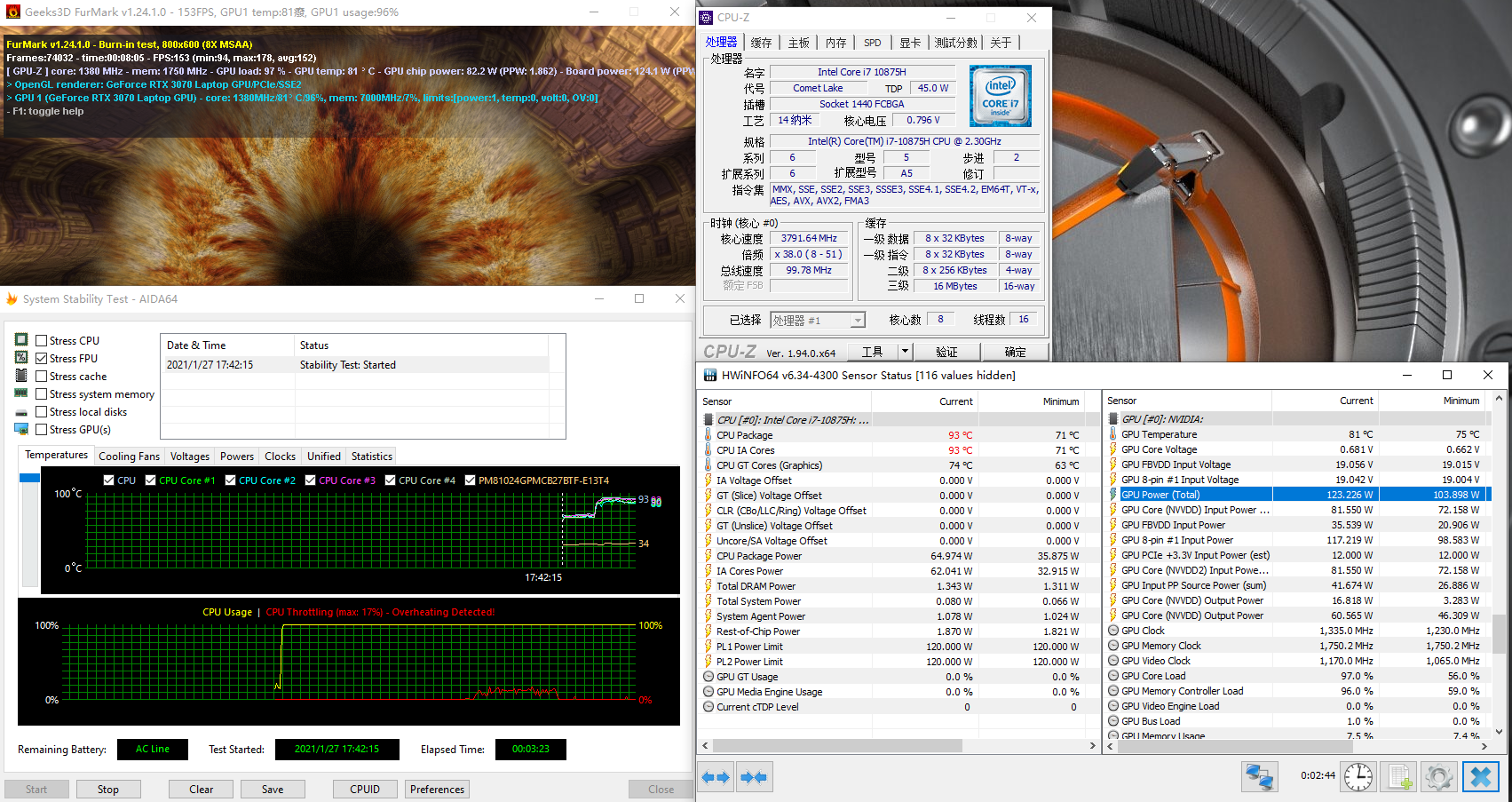Open the 工具 dropdown arrow in CPU-Z
Image resolution: width=1512 pixels, height=802 pixels.
[905, 352]
